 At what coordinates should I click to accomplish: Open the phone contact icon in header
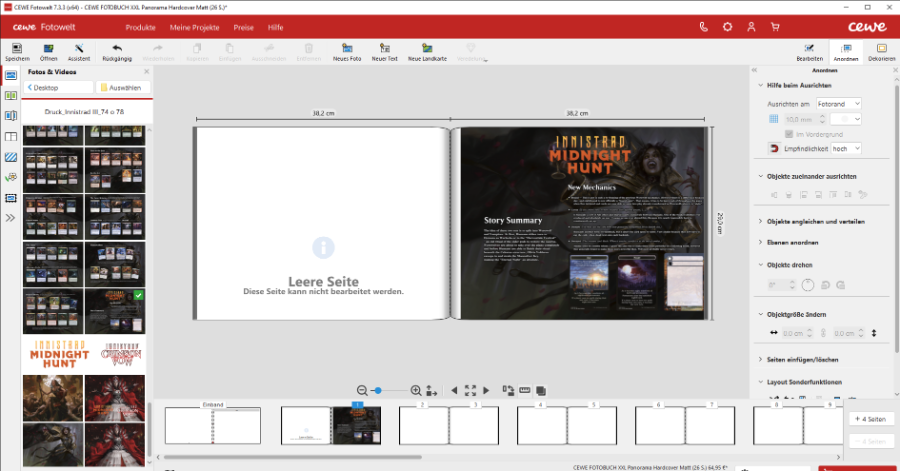click(705, 27)
